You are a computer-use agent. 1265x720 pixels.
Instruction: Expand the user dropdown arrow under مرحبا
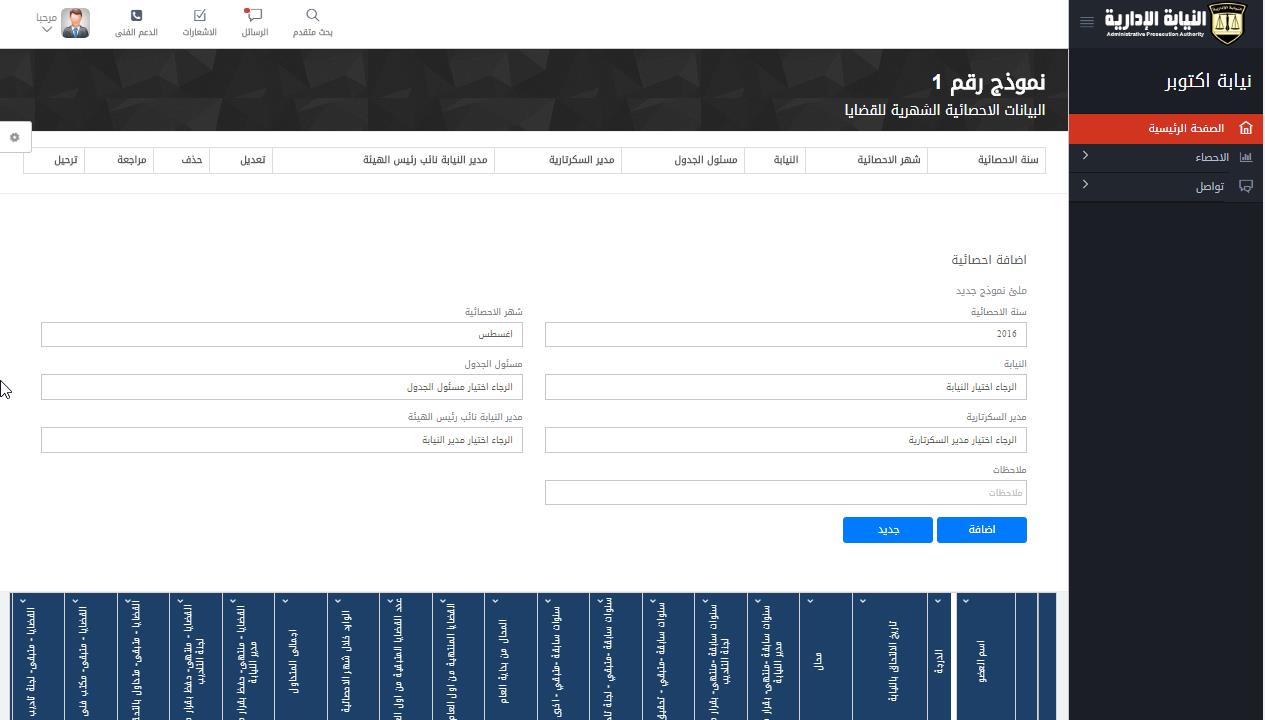pyautogui.click(x=46, y=30)
